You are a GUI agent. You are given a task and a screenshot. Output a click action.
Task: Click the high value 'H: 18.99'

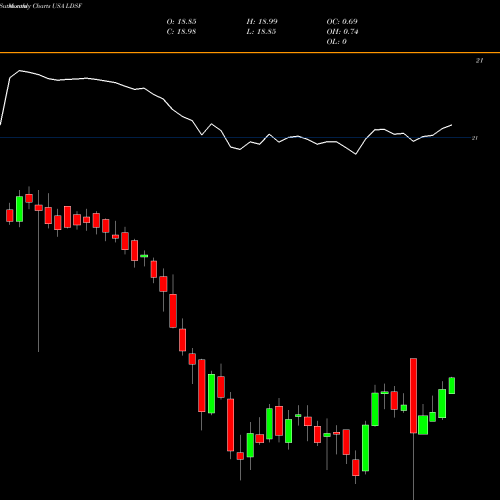coord(262,22)
